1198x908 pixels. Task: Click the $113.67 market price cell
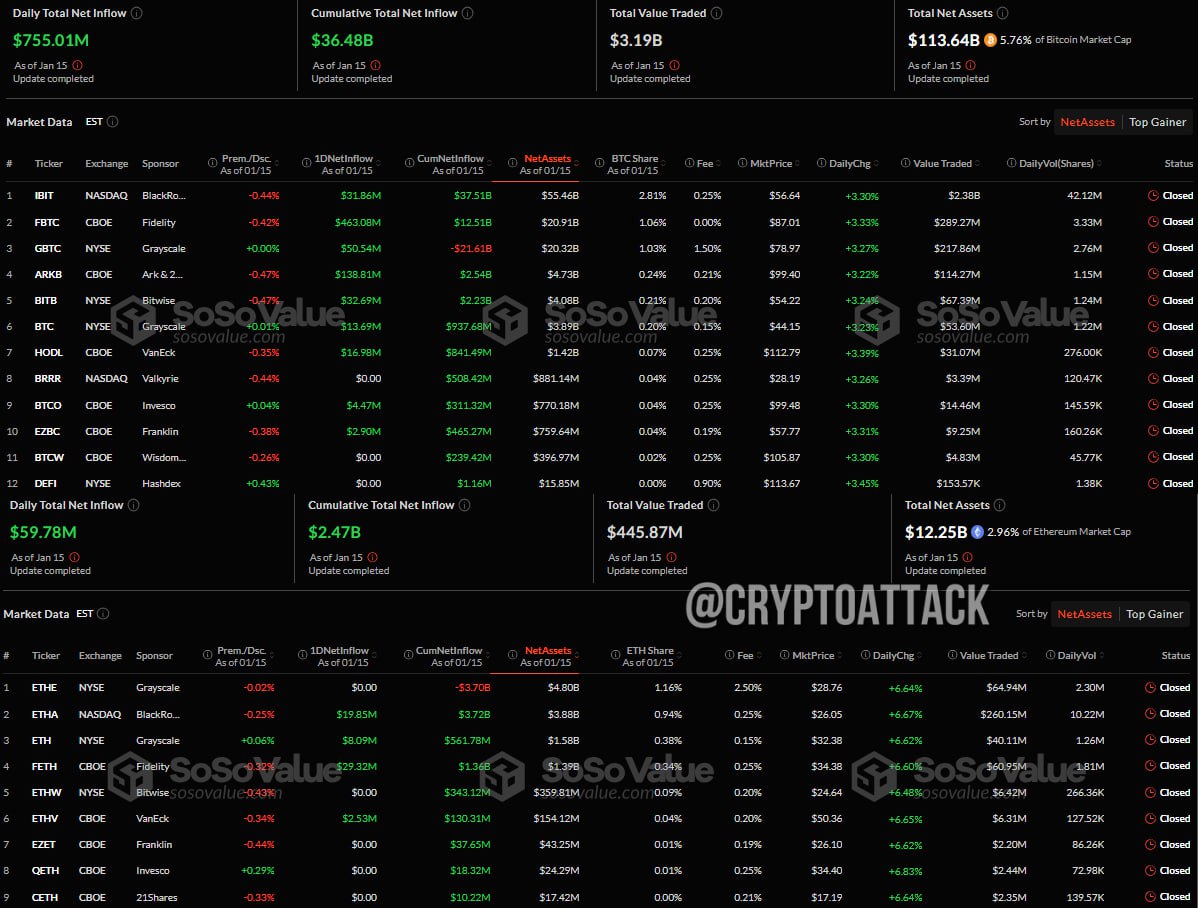782,483
